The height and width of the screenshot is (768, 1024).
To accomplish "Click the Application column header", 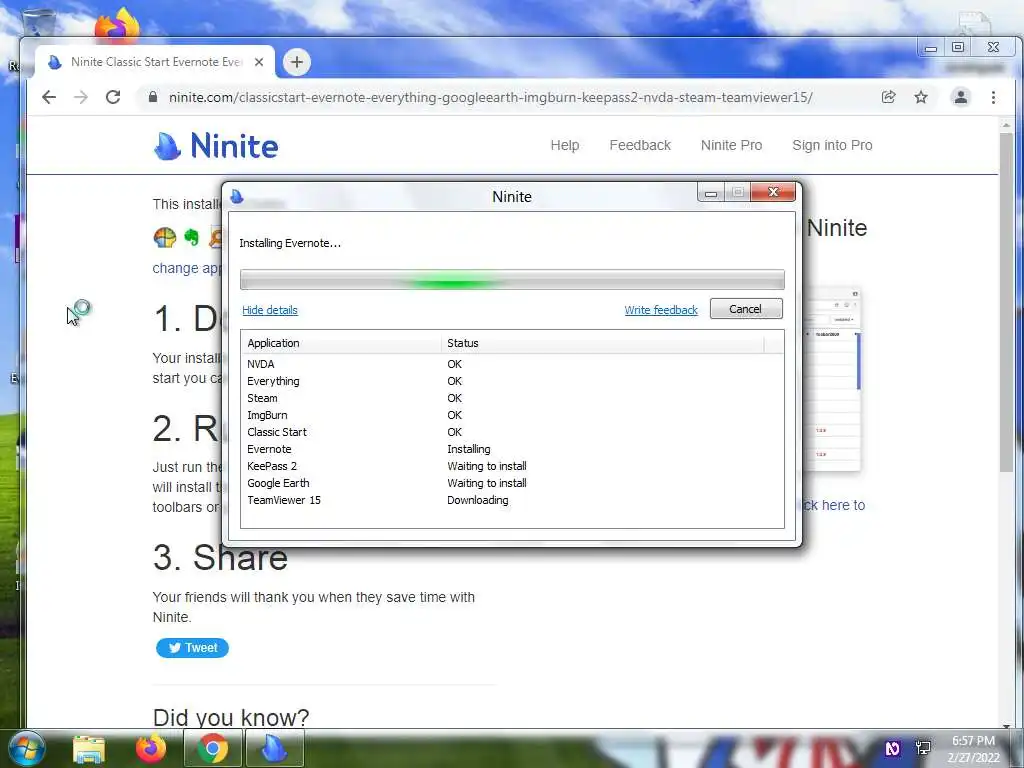I will coord(341,343).
